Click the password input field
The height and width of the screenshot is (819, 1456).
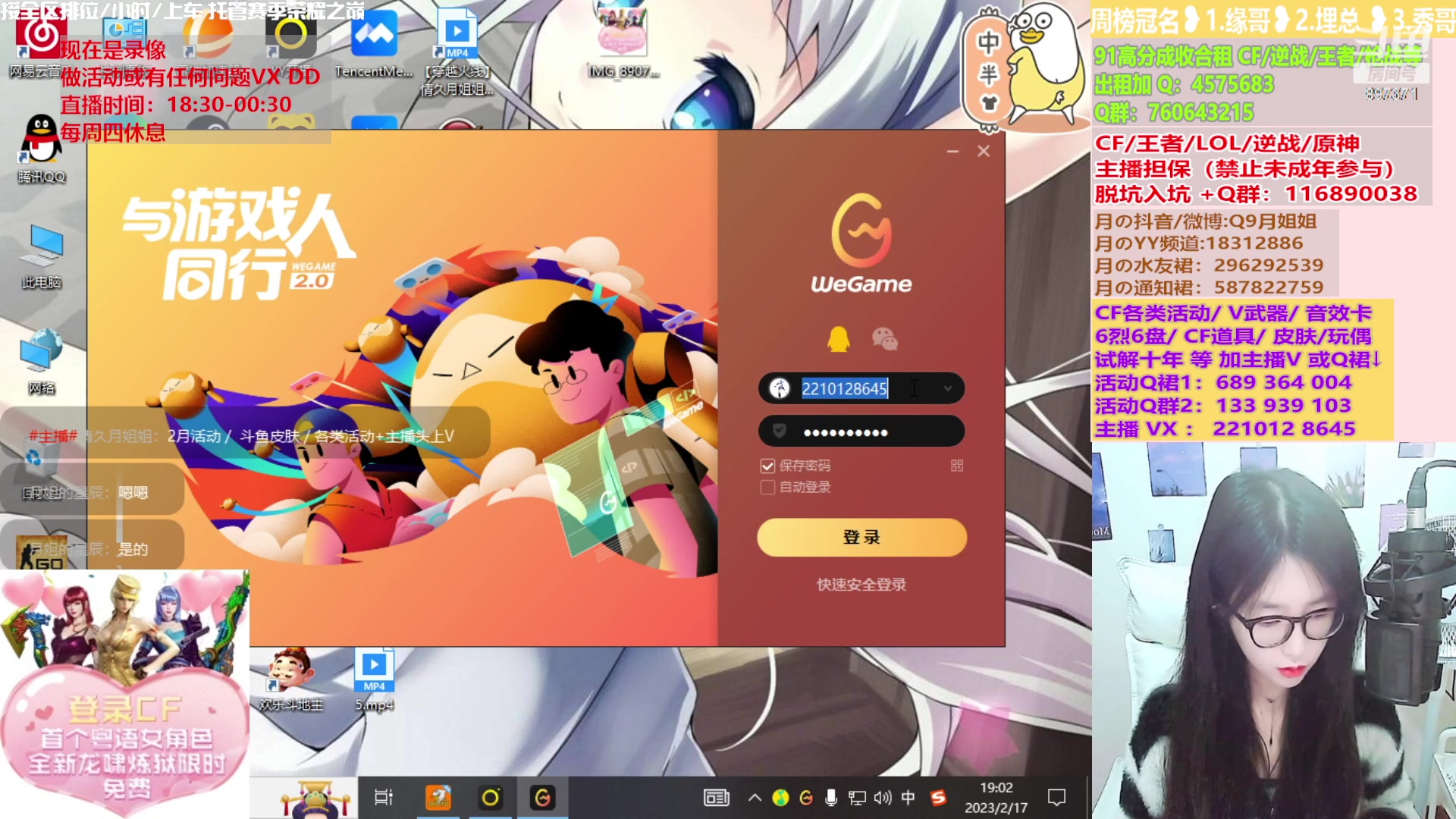pyautogui.click(x=861, y=431)
